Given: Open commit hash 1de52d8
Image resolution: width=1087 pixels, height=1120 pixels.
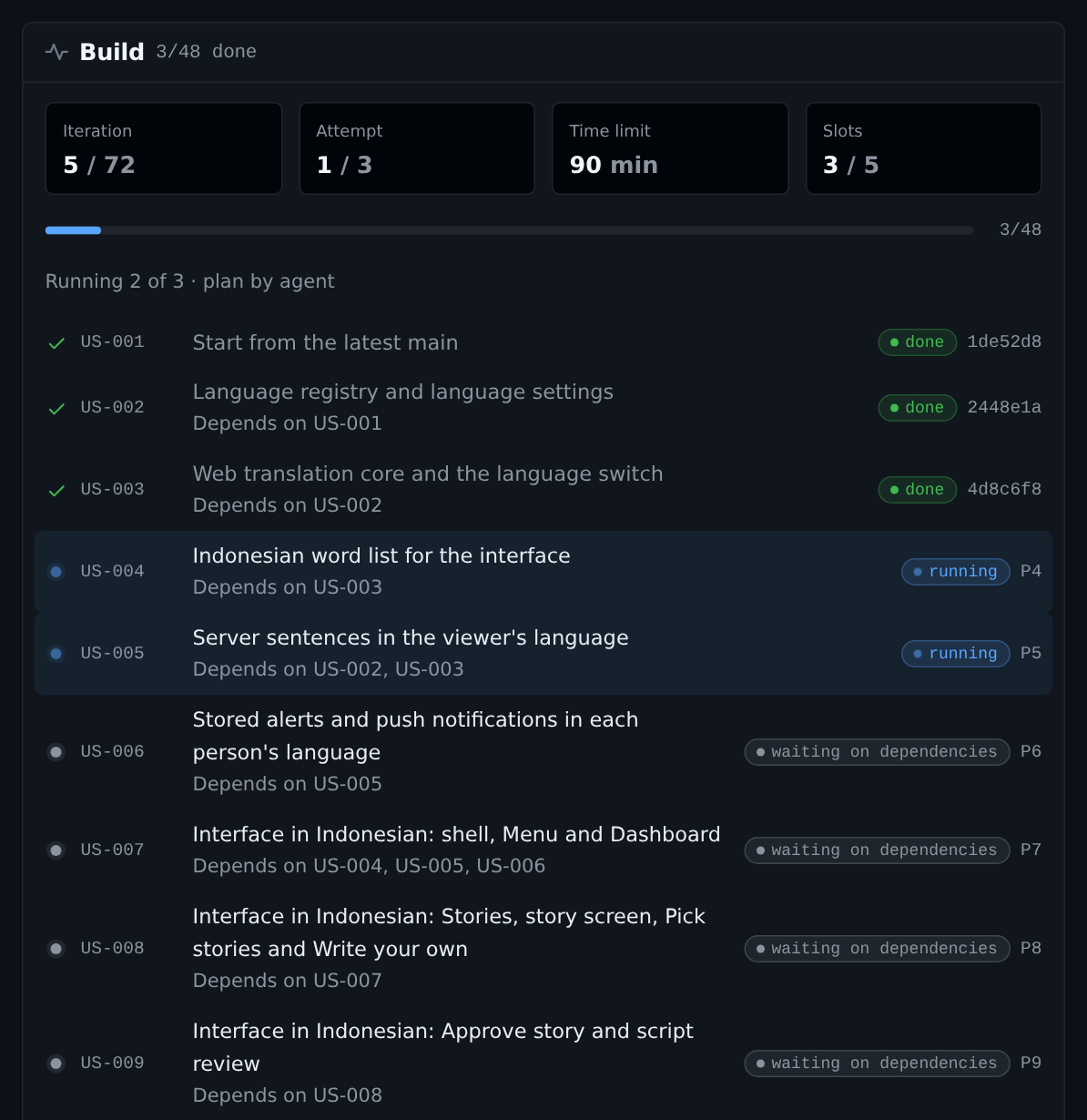Looking at the screenshot, I should point(1004,342).
